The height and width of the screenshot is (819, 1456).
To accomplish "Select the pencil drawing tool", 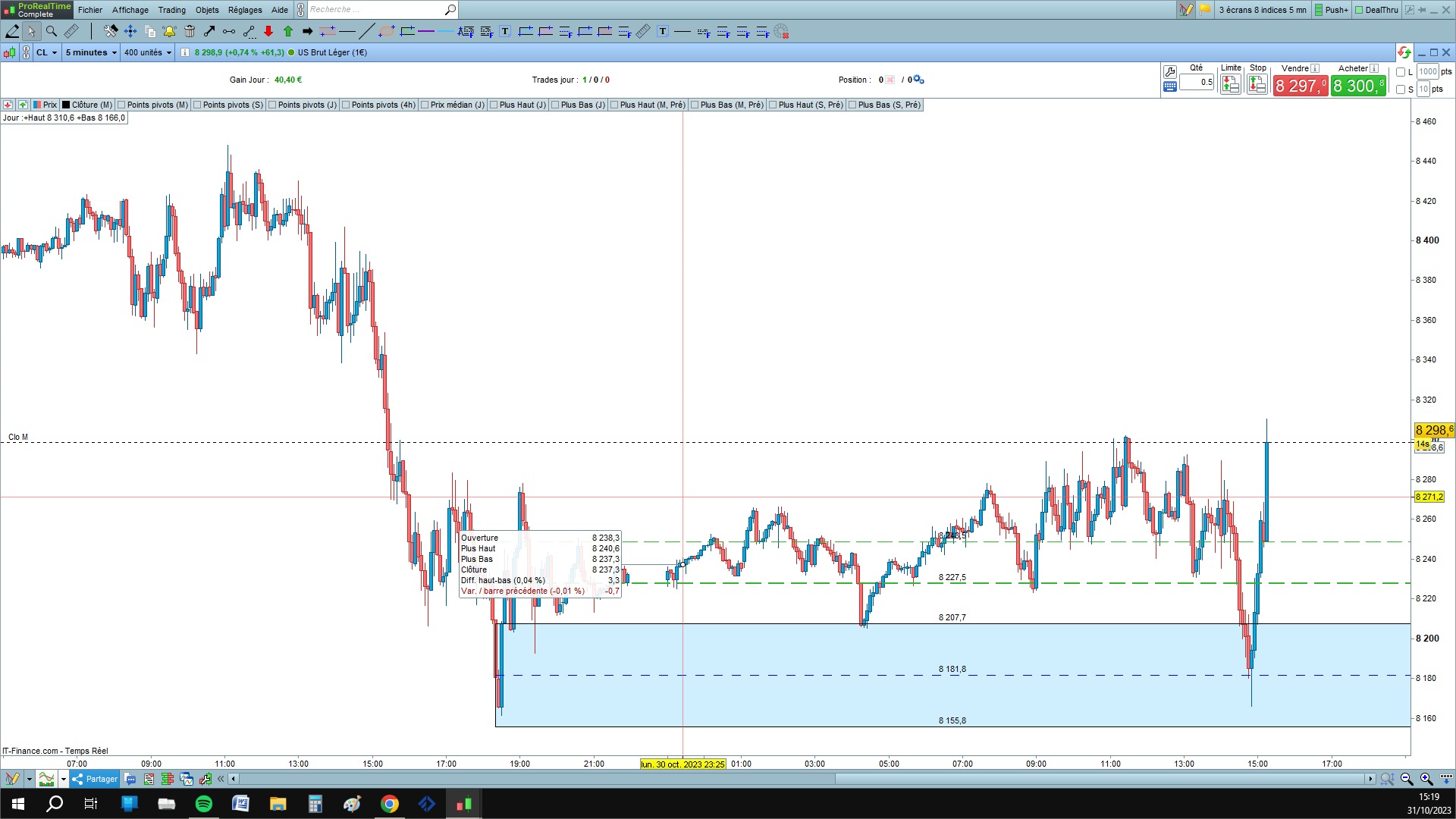I will click(x=12, y=31).
